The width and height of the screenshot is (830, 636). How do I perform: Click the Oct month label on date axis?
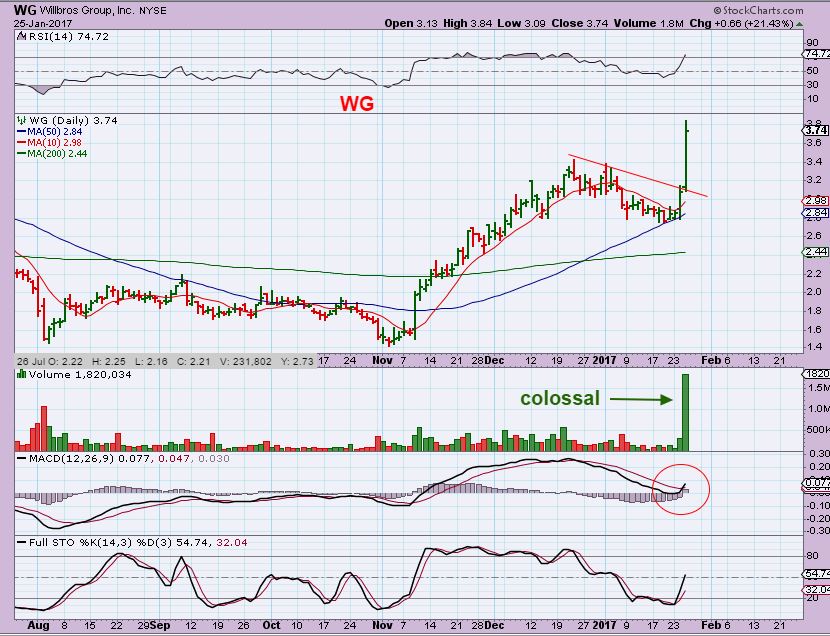pyautogui.click(x=271, y=625)
